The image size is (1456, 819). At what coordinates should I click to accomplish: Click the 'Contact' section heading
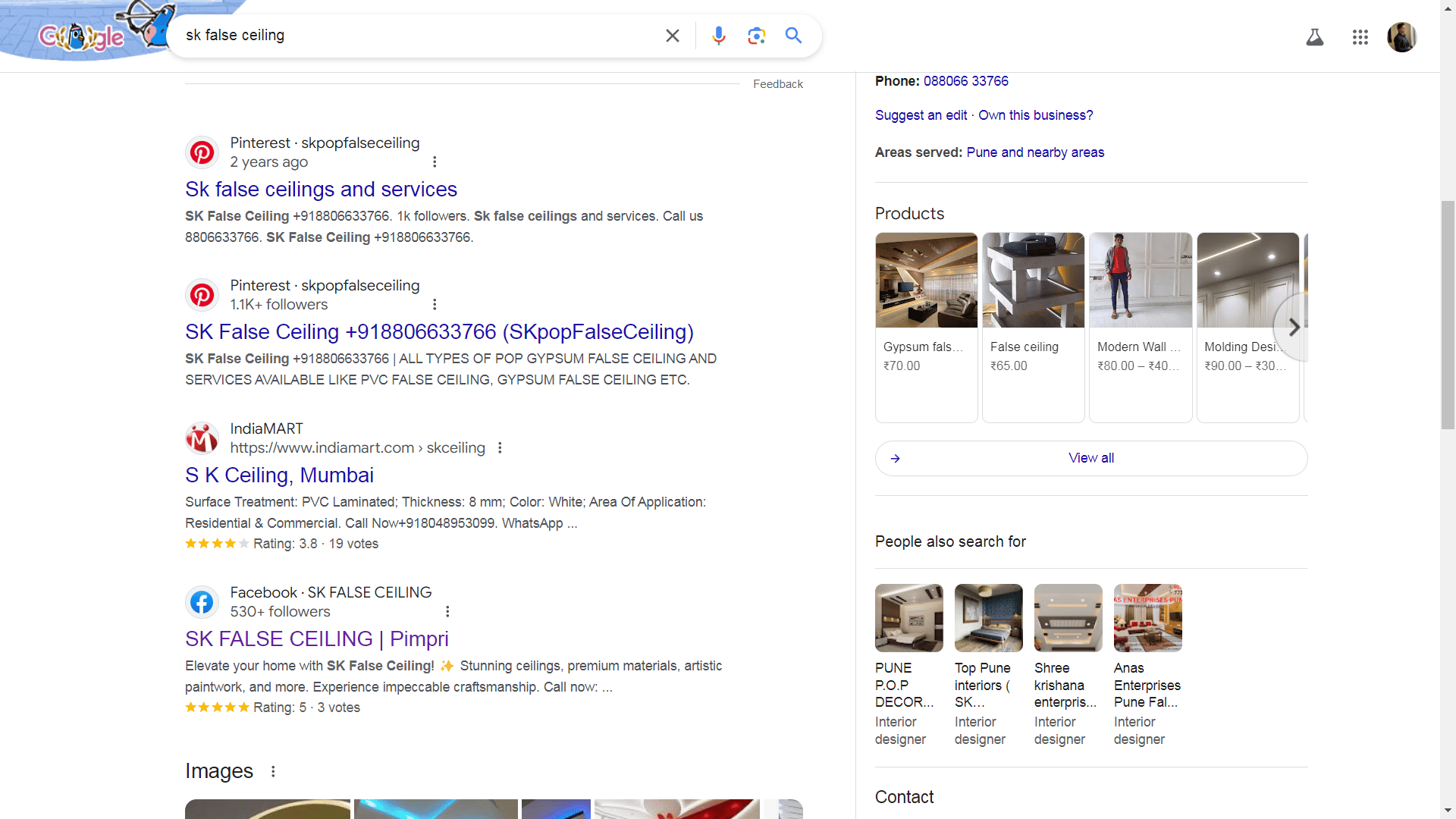[x=904, y=797]
